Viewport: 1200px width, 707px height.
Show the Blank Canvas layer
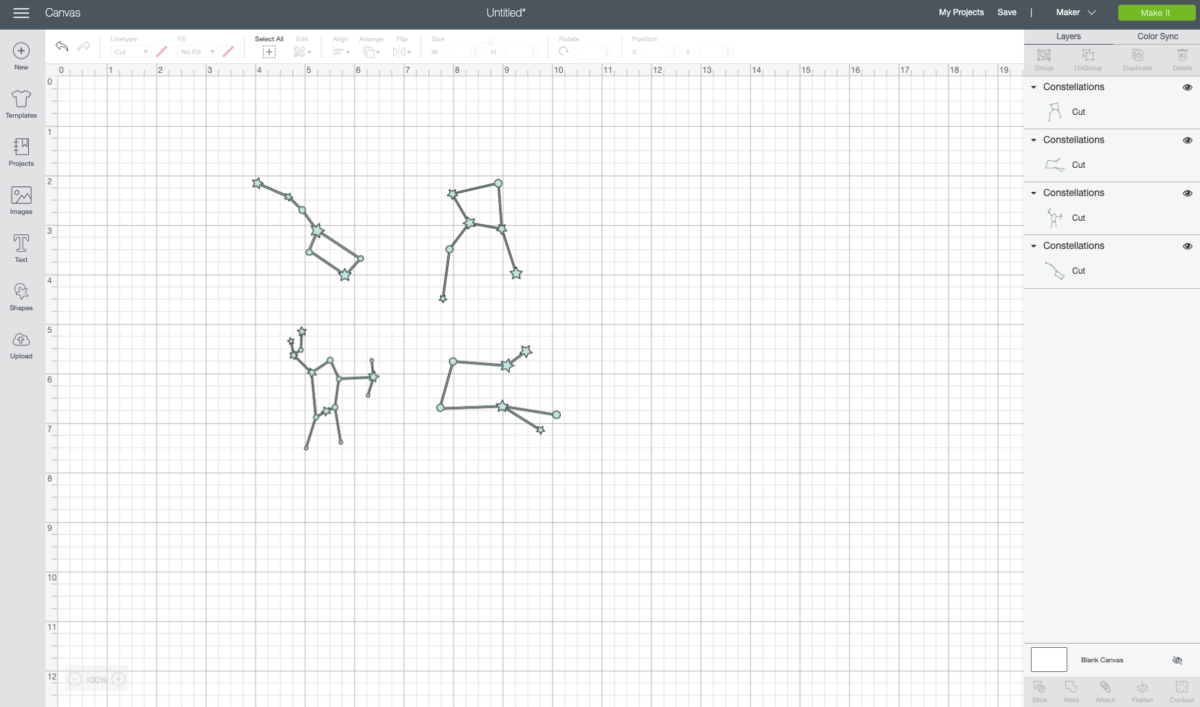[x=1177, y=660]
